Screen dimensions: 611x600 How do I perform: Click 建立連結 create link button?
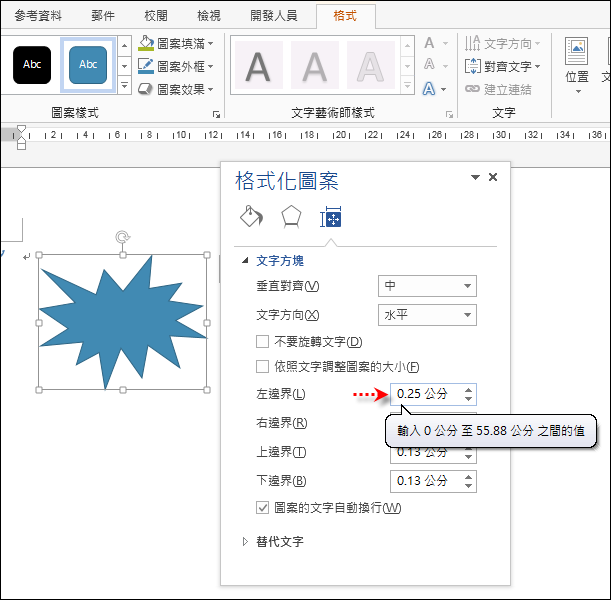(x=498, y=90)
